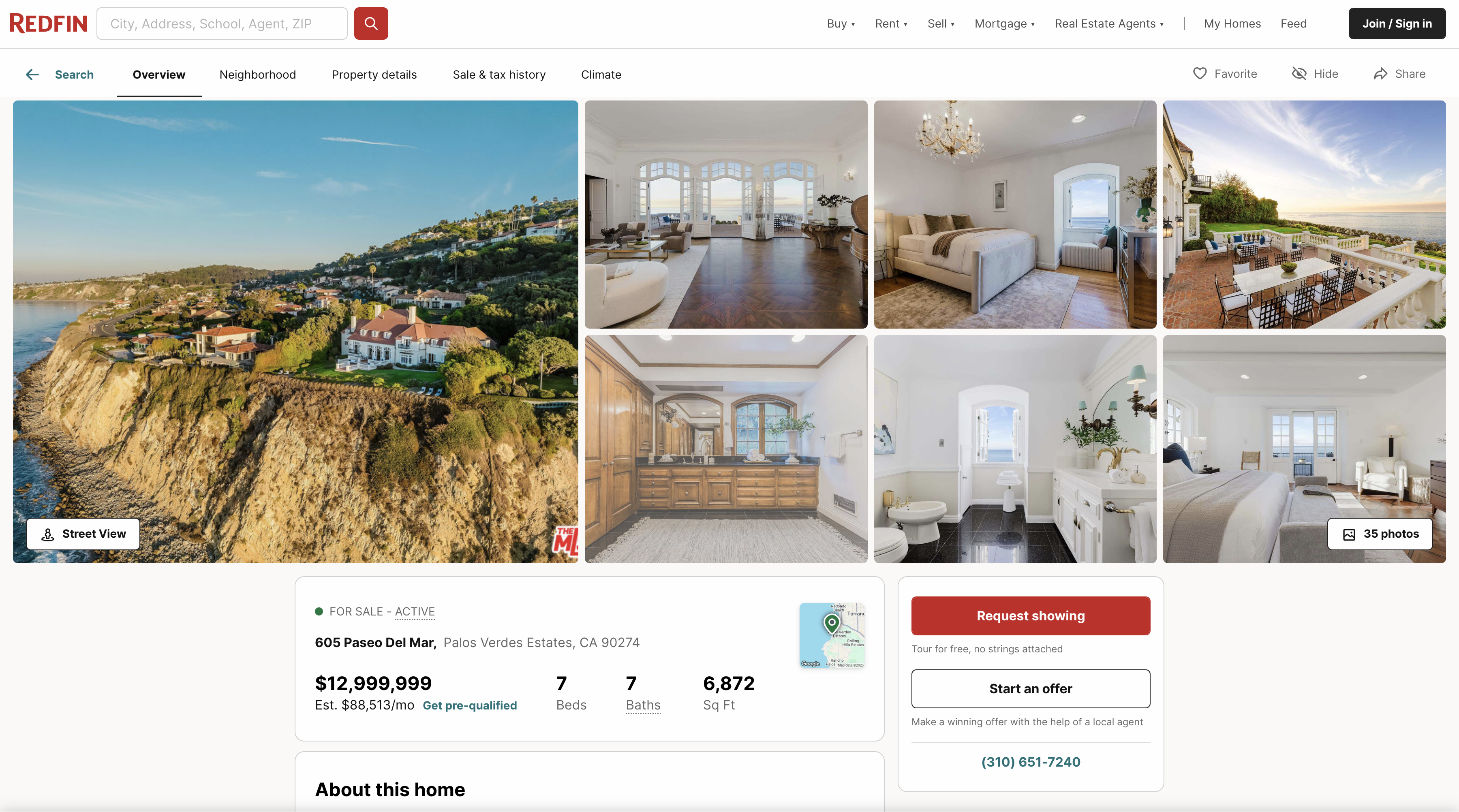Switch to Sale & tax history tab

[x=499, y=74]
